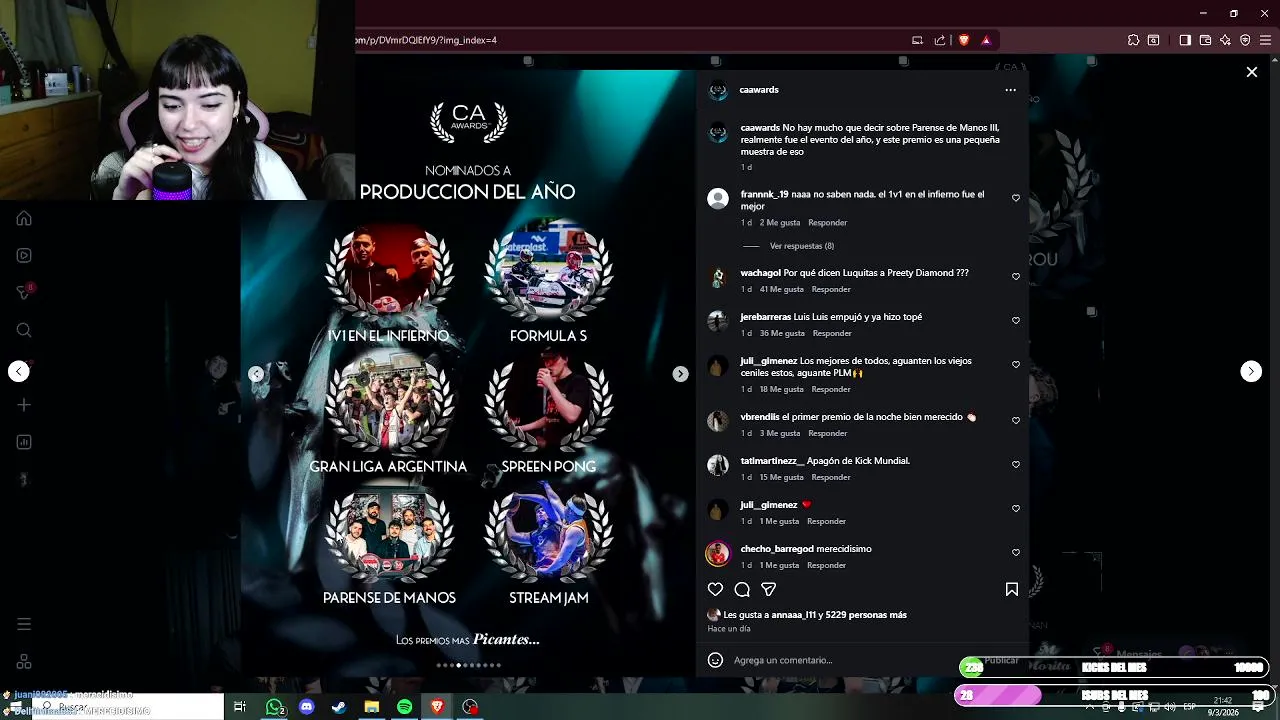Screen dimensions: 1280x720
Task: Save the post with the bookmark icon
Action: click(x=1012, y=590)
